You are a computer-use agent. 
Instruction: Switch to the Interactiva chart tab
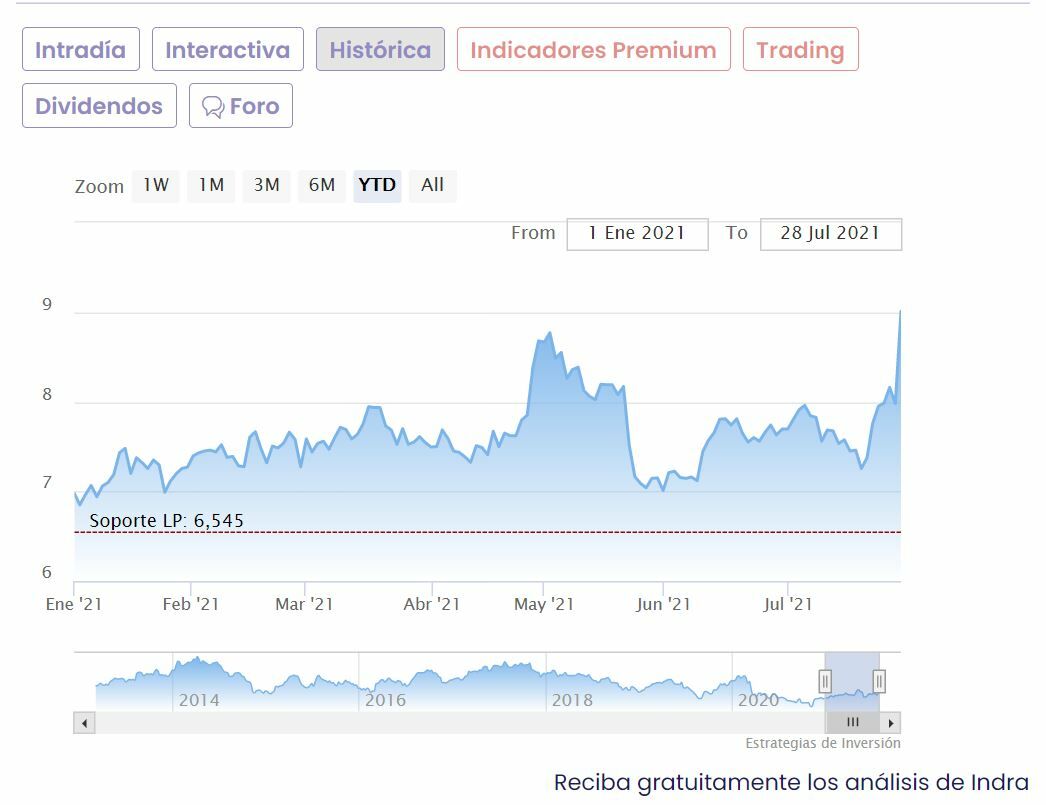click(227, 50)
